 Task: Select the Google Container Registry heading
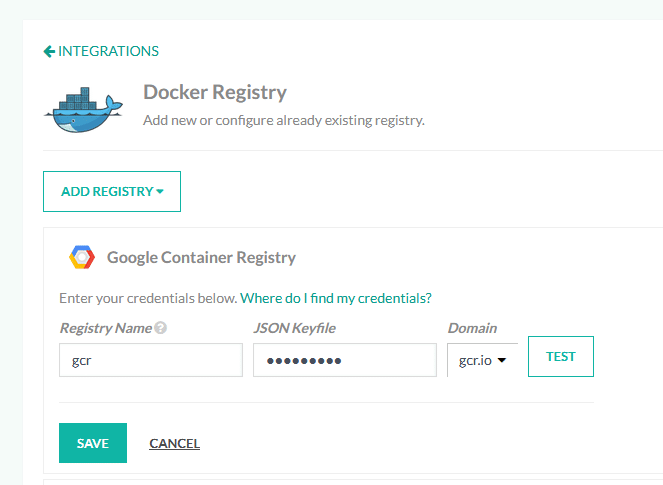pyautogui.click(x=201, y=257)
